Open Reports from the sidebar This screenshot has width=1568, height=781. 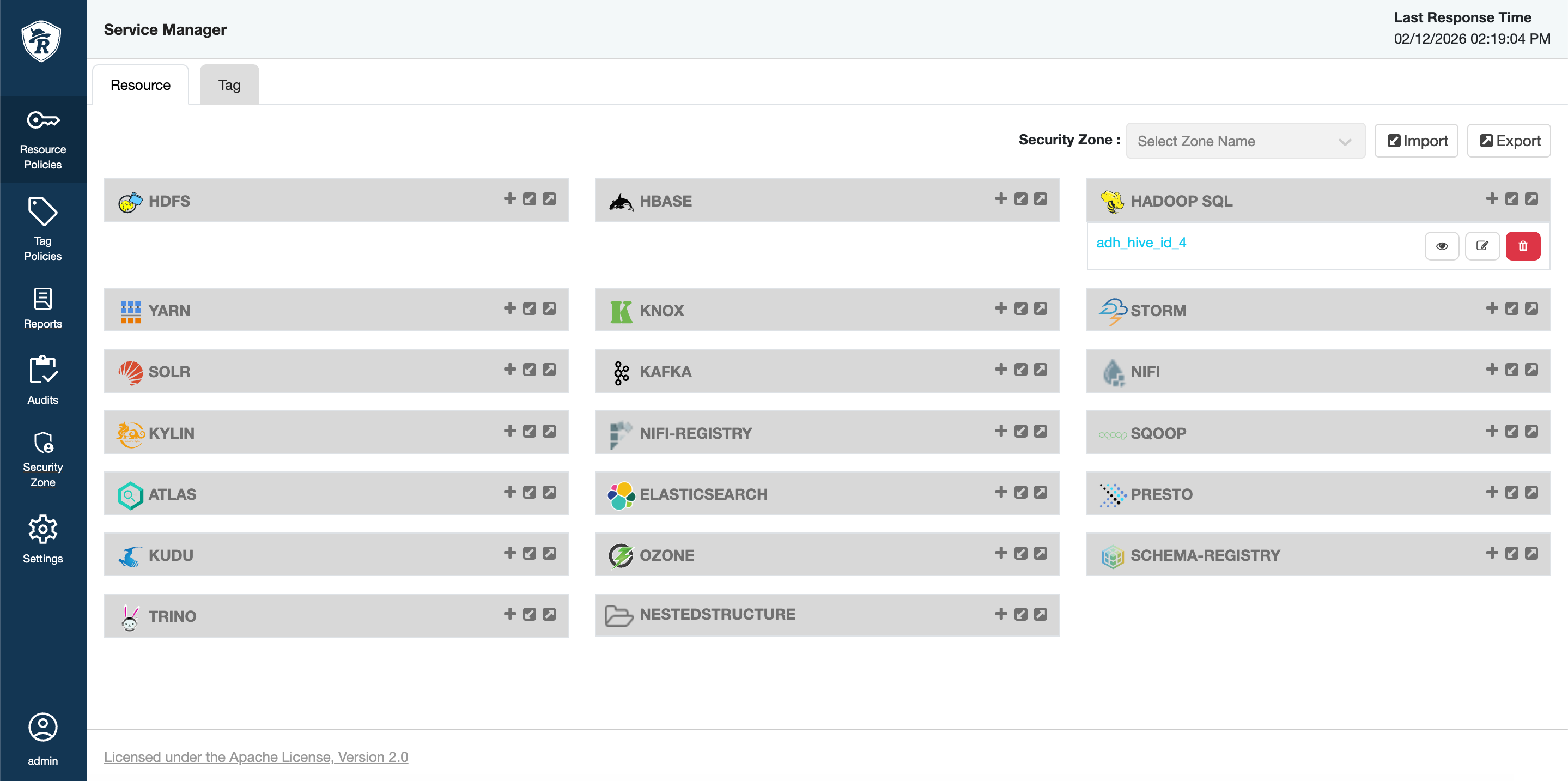pyautogui.click(x=42, y=308)
